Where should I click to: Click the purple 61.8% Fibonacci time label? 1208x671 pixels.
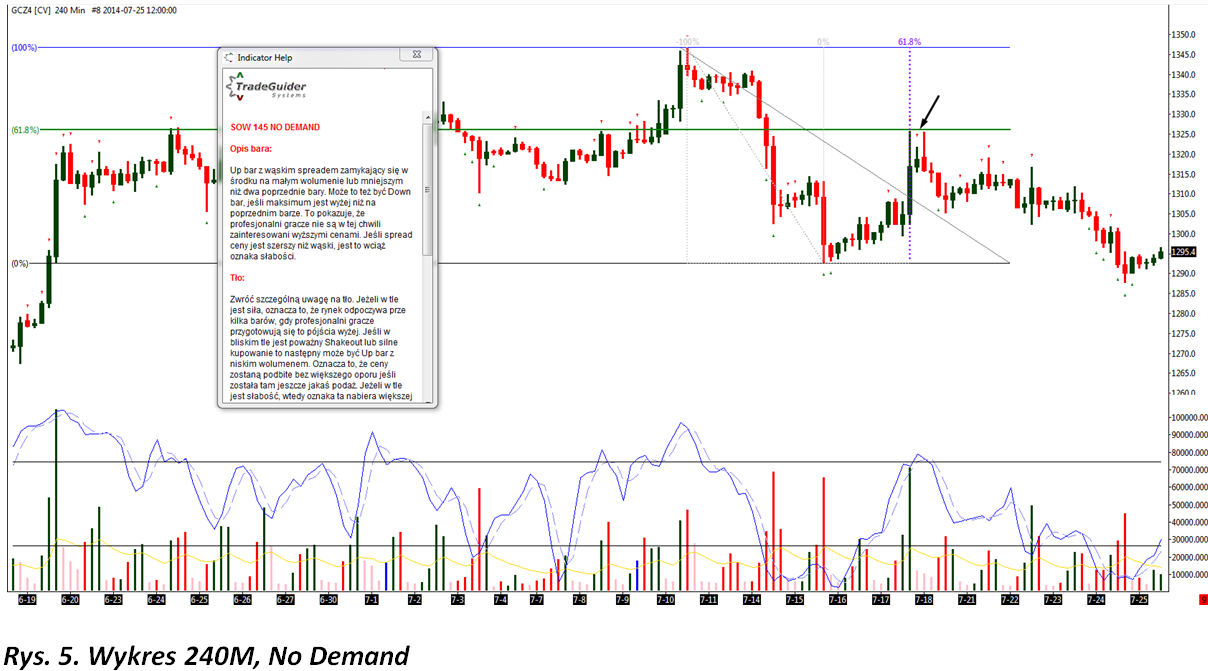pyautogui.click(x=909, y=42)
